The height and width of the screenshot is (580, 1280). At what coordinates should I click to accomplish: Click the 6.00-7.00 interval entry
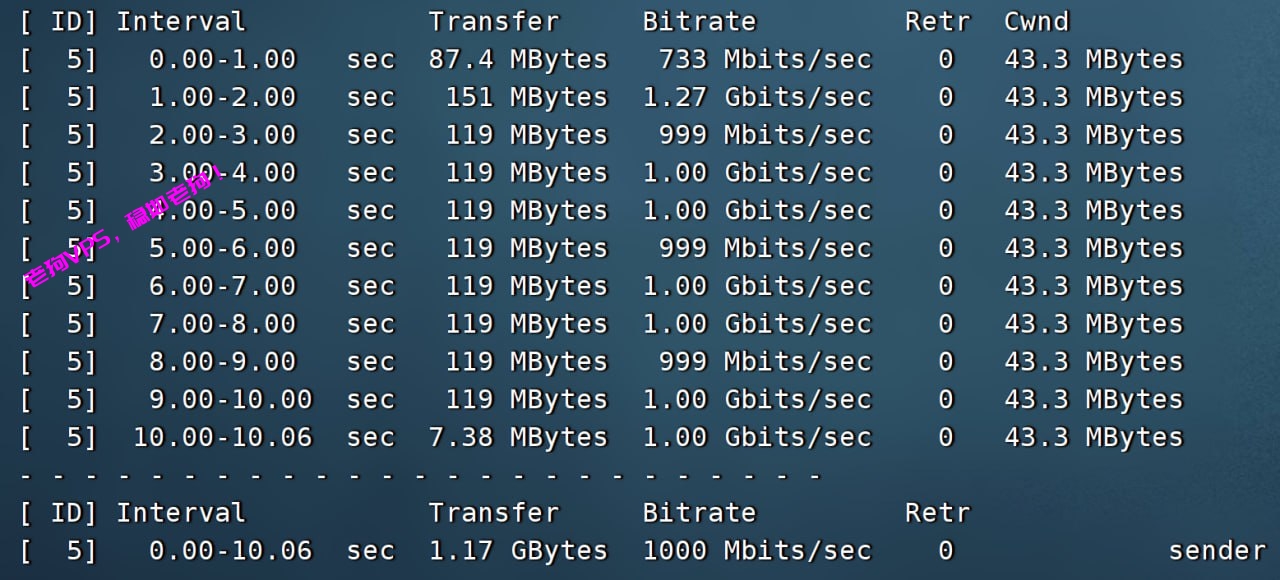(x=222, y=286)
